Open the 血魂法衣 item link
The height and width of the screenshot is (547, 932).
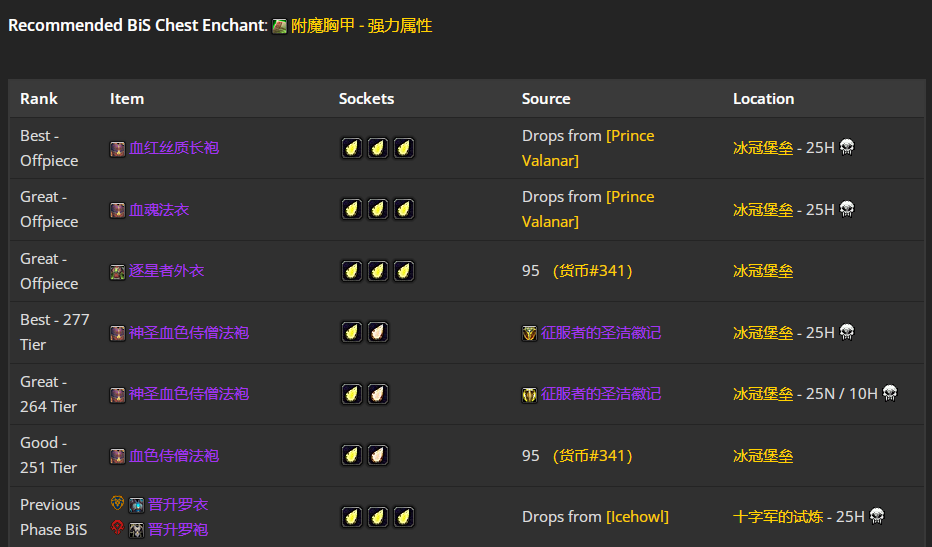(159, 210)
